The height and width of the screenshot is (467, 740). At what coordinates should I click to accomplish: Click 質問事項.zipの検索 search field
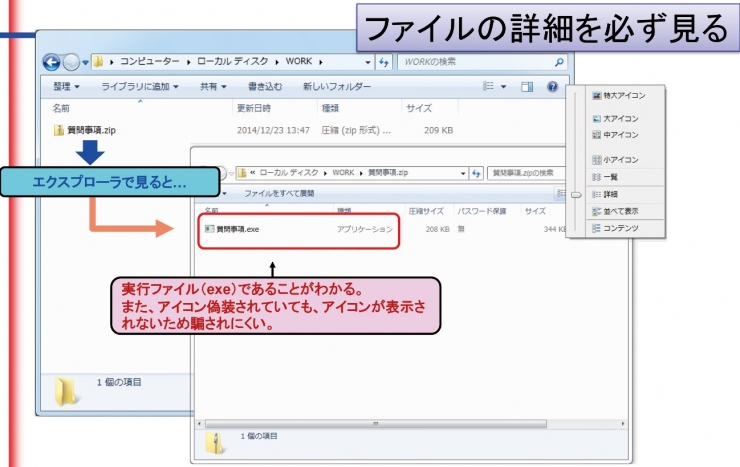[x=526, y=173]
